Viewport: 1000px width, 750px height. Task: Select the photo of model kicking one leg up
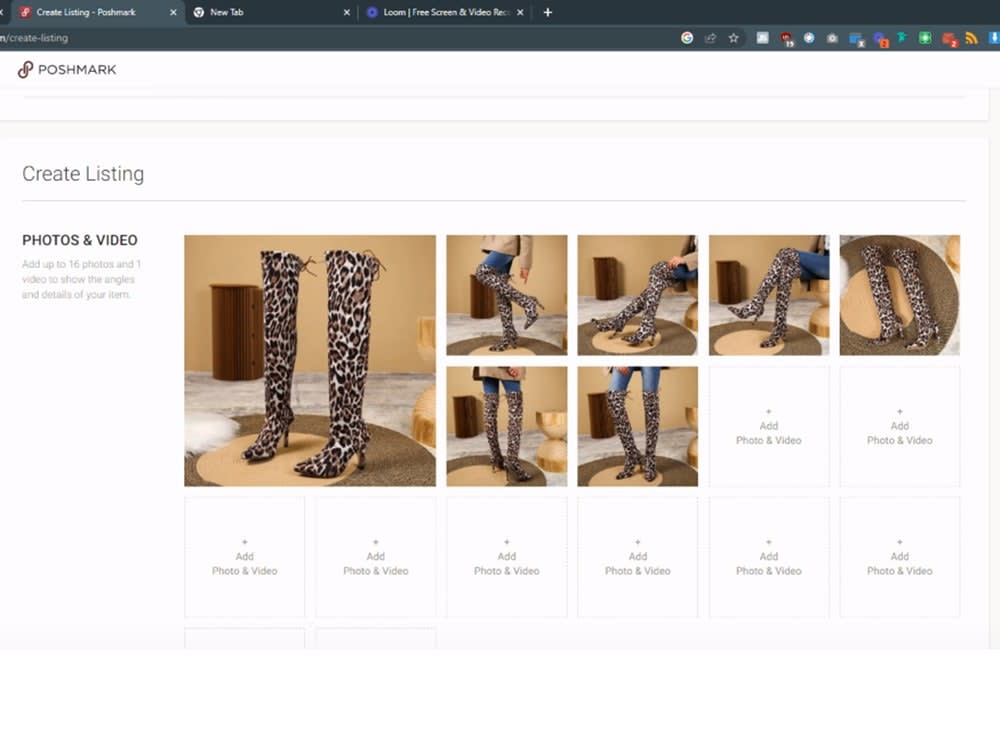(506, 295)
